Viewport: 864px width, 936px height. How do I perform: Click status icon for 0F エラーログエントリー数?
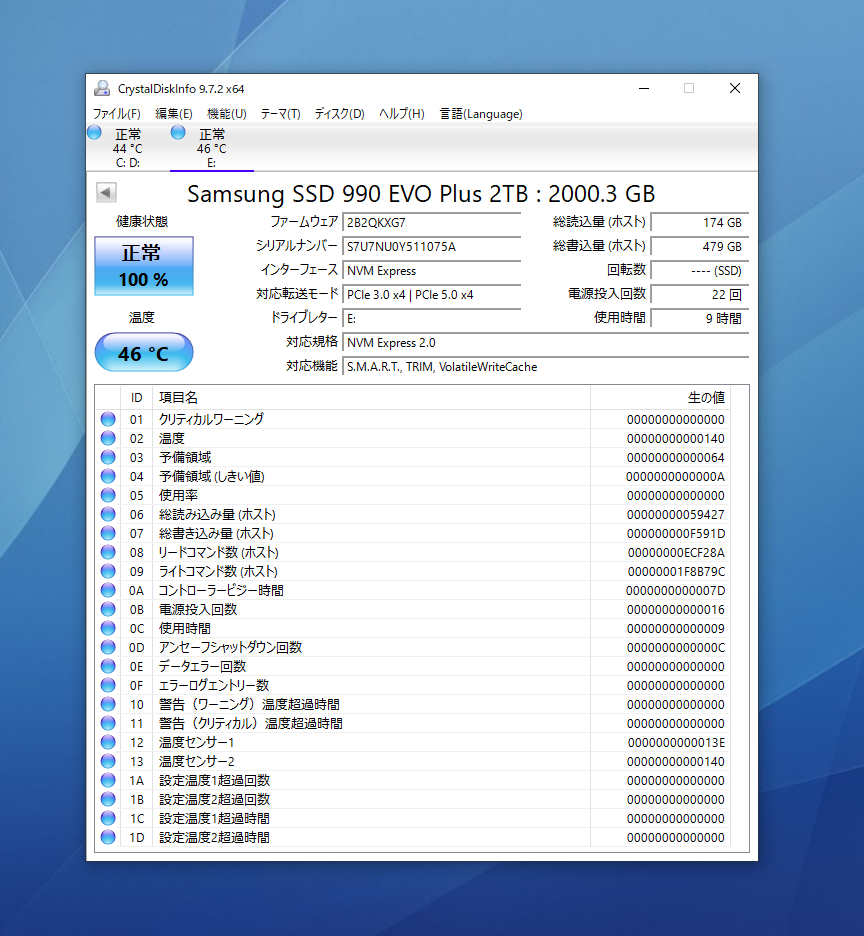[108, 685]
